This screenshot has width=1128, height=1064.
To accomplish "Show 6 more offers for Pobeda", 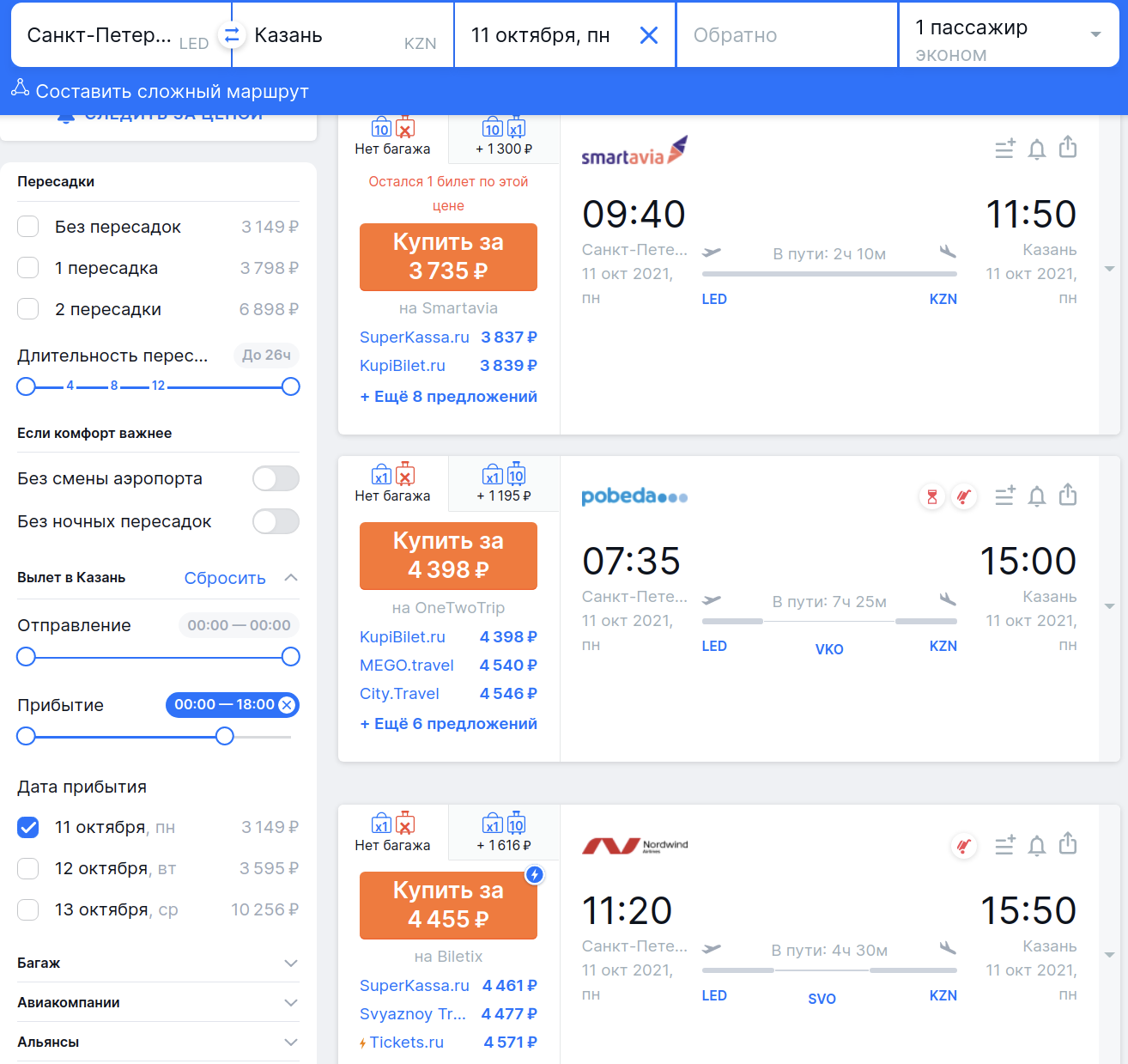I will pyautogui.click(x=448, y=724).
